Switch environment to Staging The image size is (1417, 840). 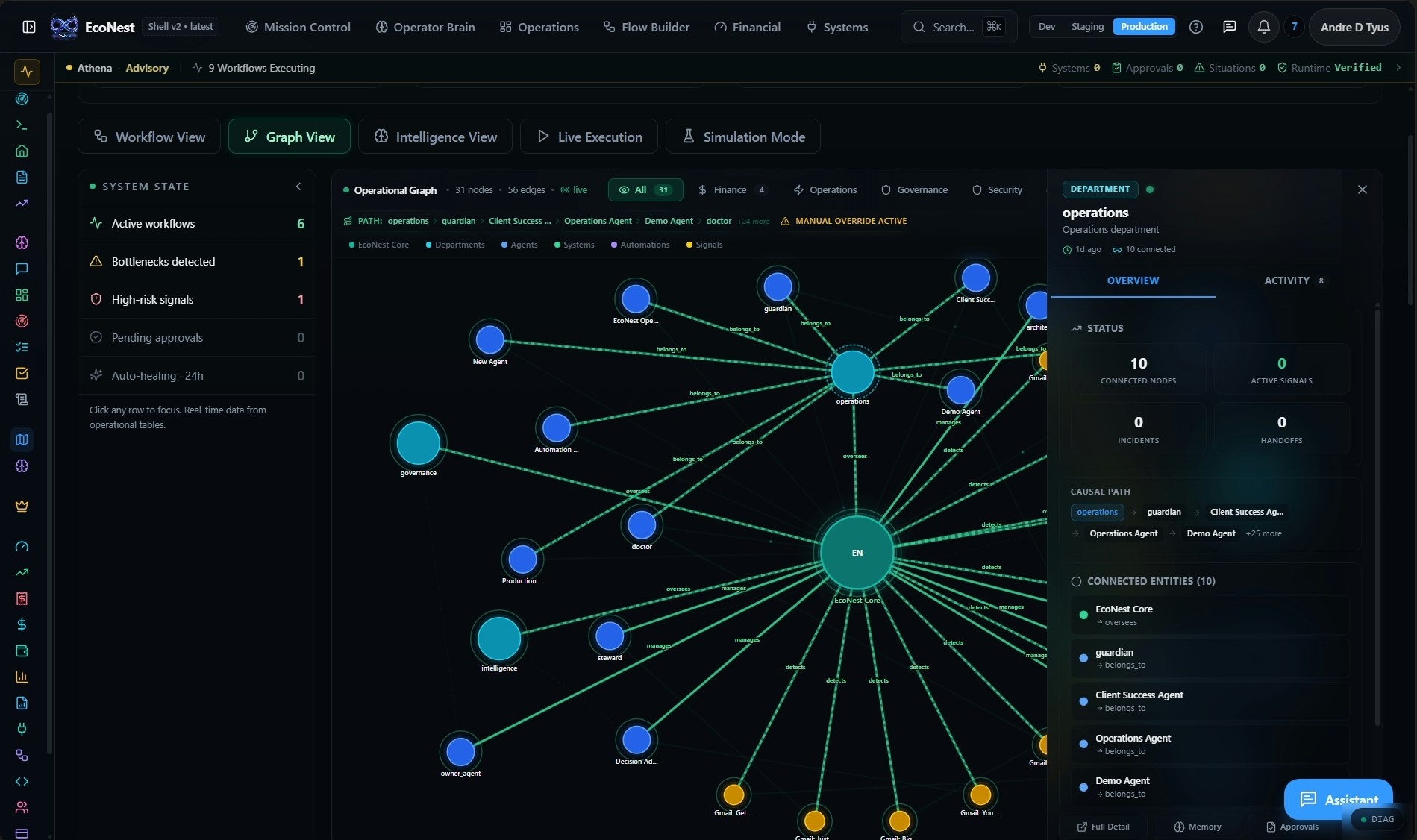pyautogui.click(x=1087, y=27)
